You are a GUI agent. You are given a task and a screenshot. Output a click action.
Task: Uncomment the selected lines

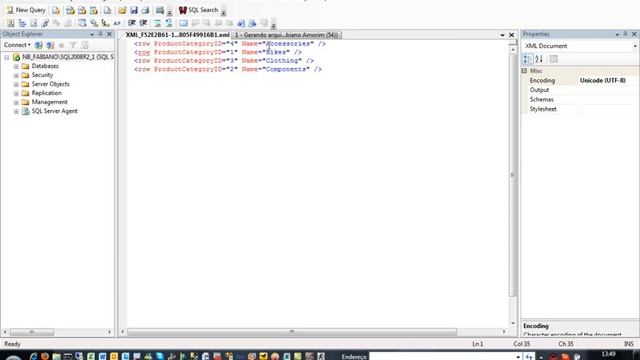coord(169,23)
